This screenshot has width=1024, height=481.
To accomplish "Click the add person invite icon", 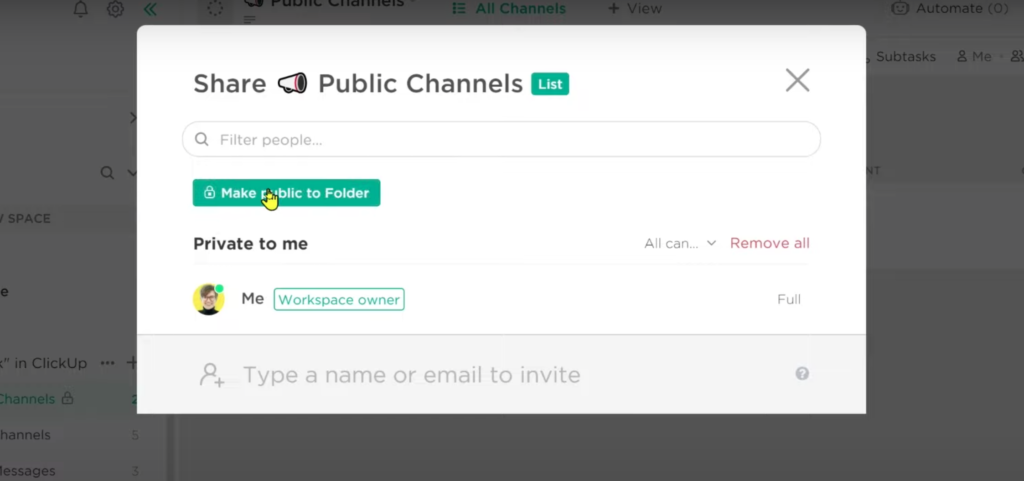I will click(212, 375).
